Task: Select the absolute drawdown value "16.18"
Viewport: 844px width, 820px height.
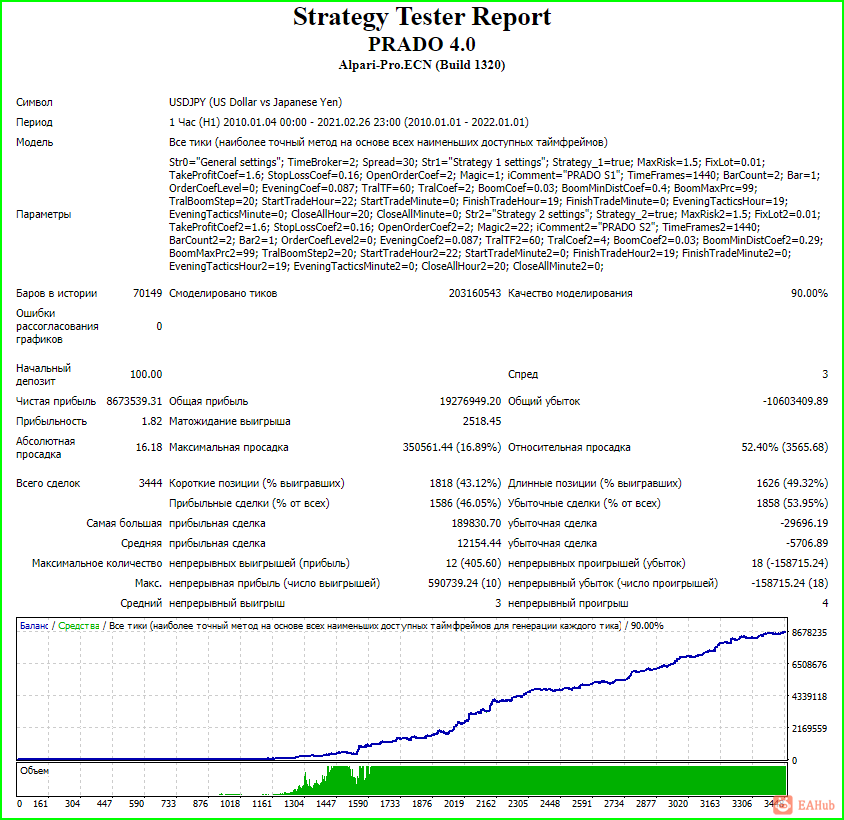Action: [149, 447]
